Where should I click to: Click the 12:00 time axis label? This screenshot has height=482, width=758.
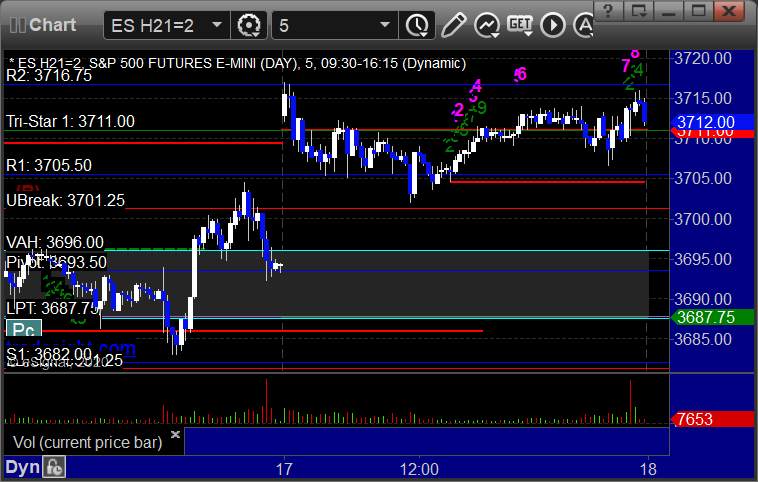[419, 469]
